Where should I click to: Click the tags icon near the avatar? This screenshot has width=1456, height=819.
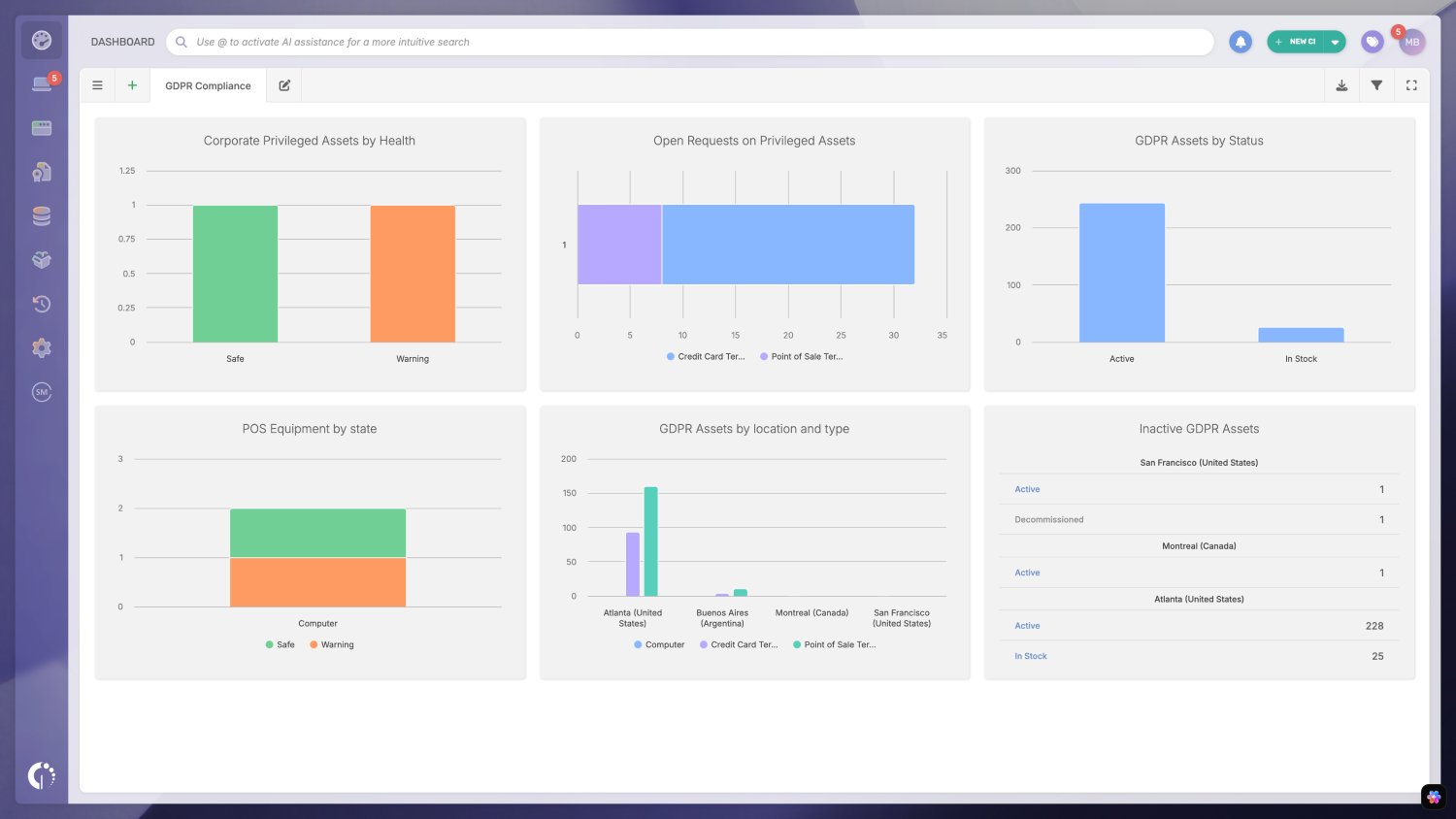coord(1372,41)
